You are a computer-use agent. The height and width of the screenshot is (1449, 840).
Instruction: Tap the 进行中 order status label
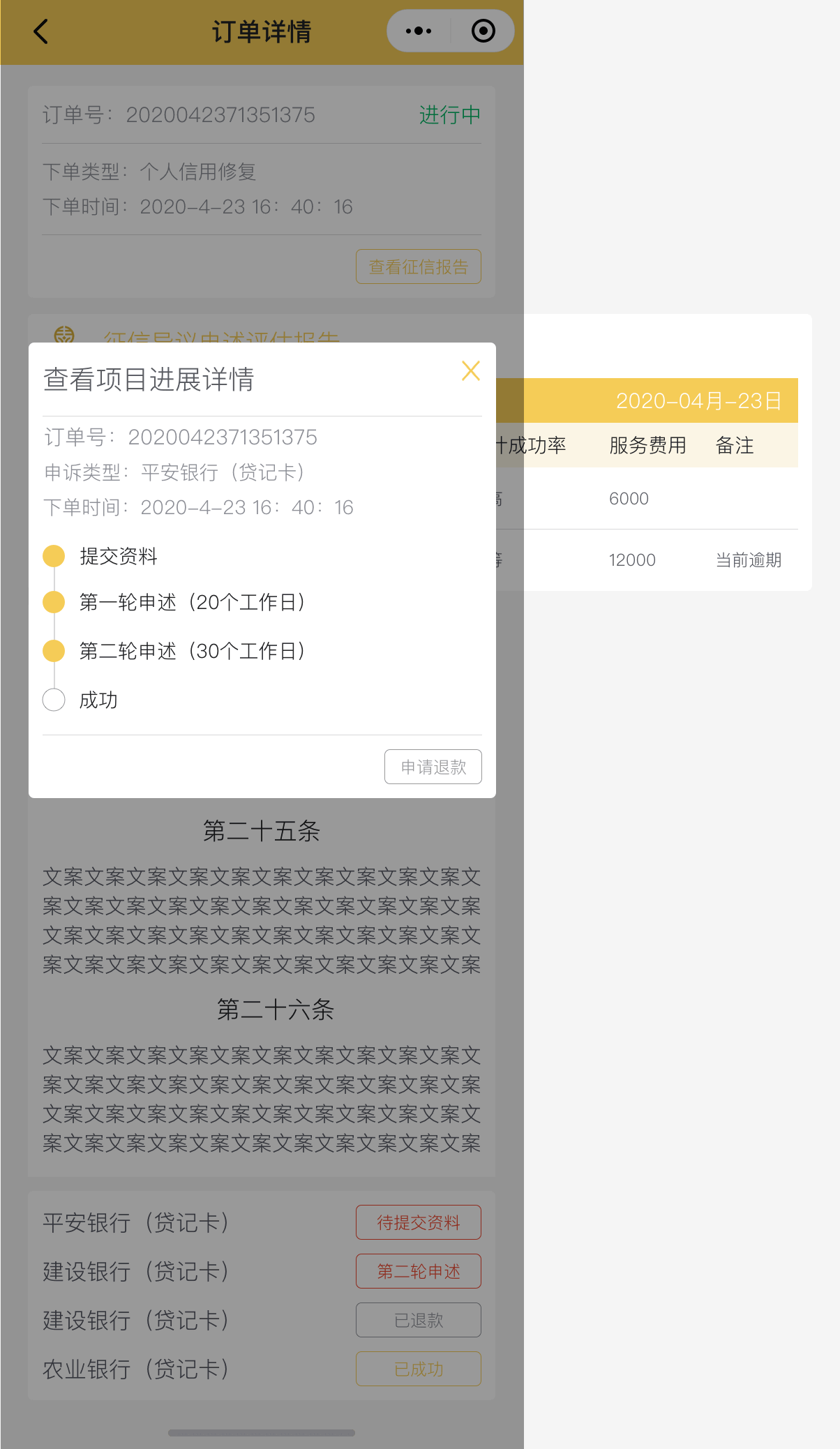point(449,114)
